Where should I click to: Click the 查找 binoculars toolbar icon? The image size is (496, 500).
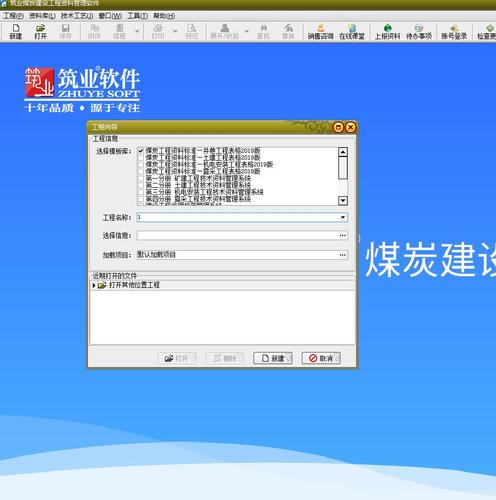[x=263, y=32]
